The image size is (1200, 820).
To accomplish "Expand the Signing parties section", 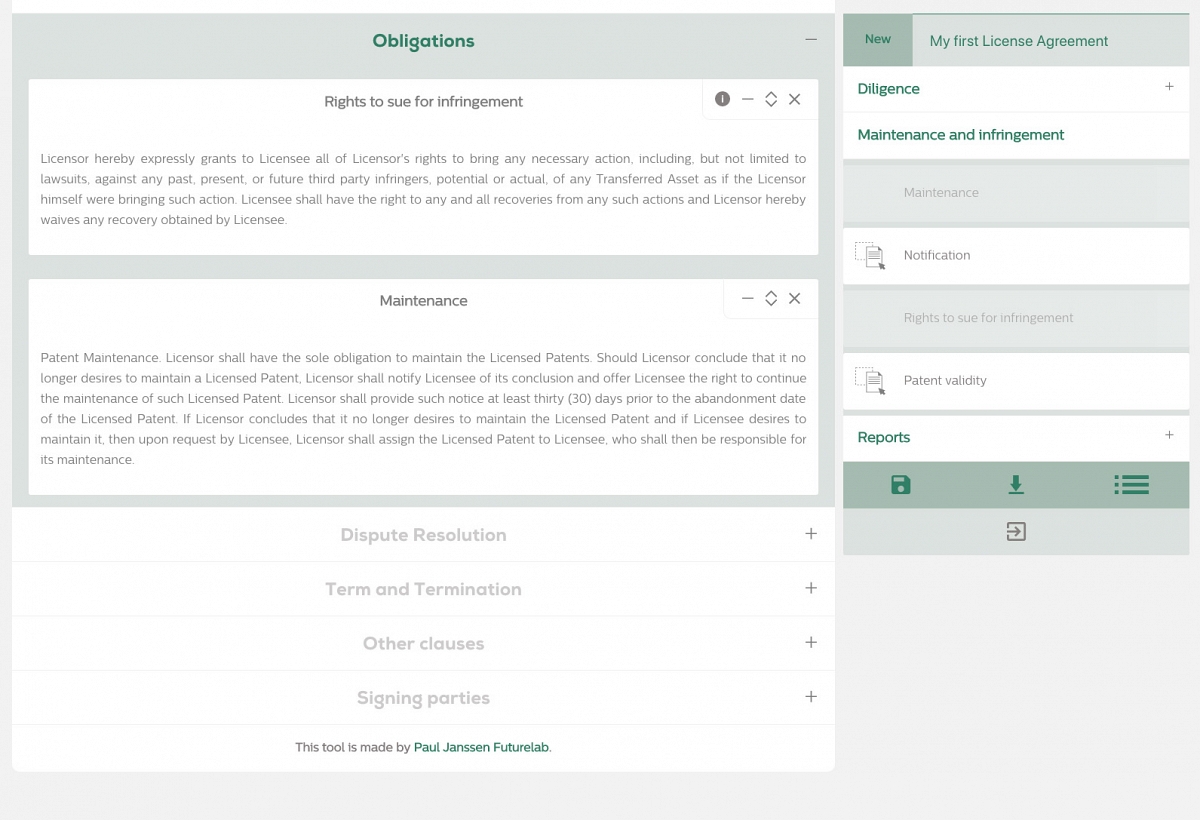I will (x=811, y=696).
